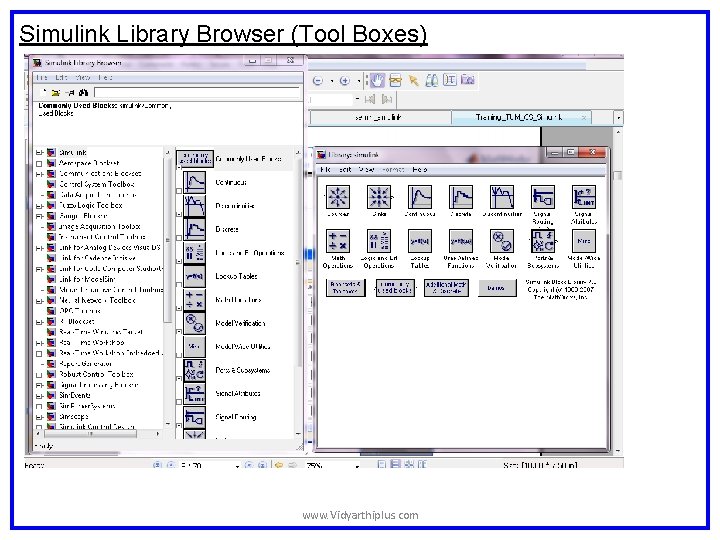Click binoculars find icon in Library Browser toolbar
720x540 pixels.
coord(83,93)
